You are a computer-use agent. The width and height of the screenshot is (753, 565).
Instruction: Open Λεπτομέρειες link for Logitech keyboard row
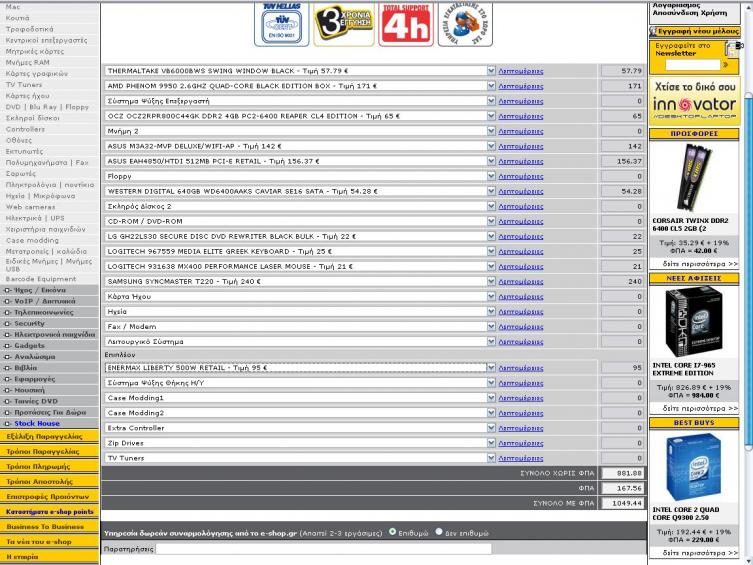521,252
